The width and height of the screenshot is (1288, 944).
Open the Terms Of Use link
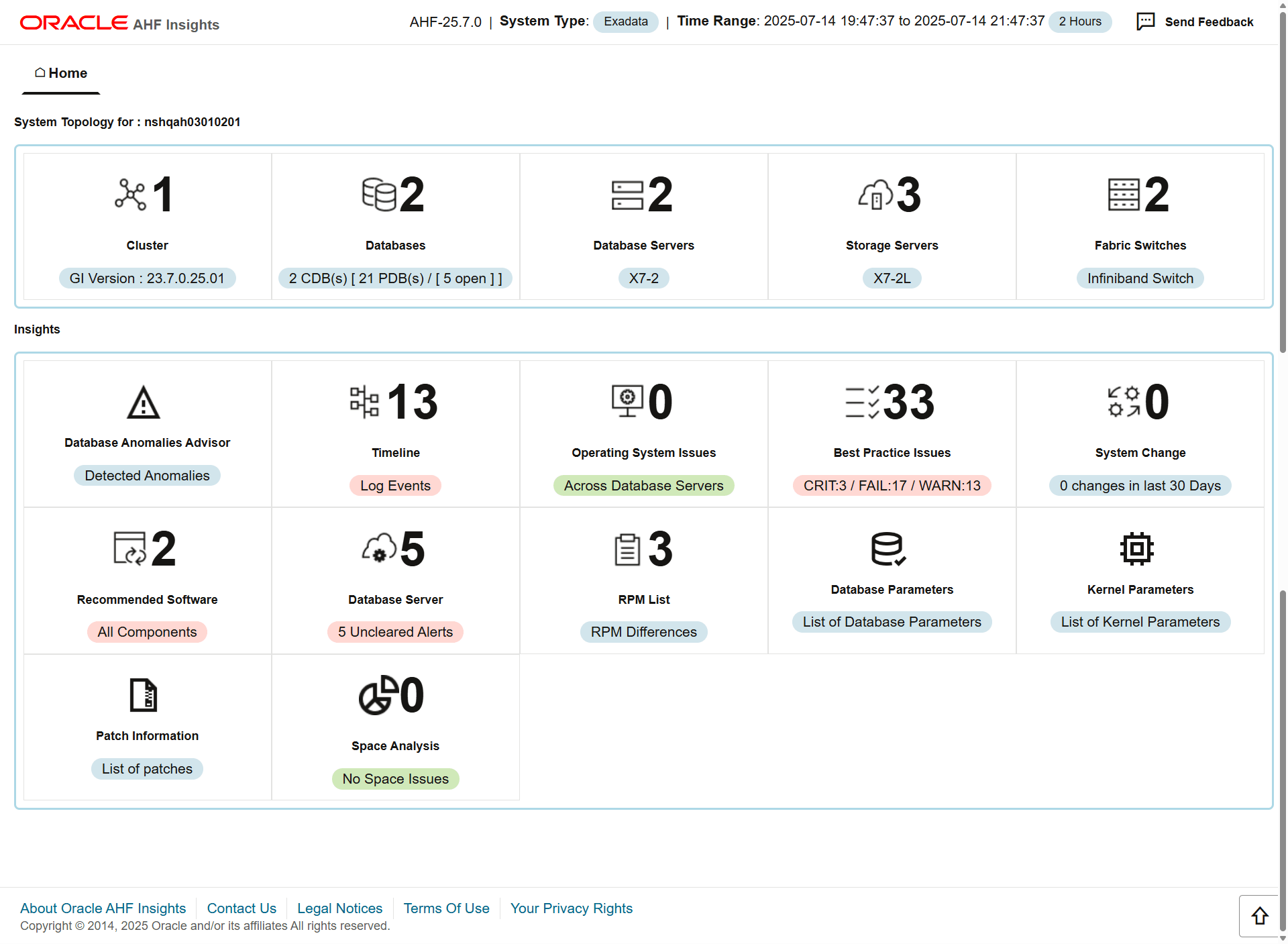coord(446,908)
